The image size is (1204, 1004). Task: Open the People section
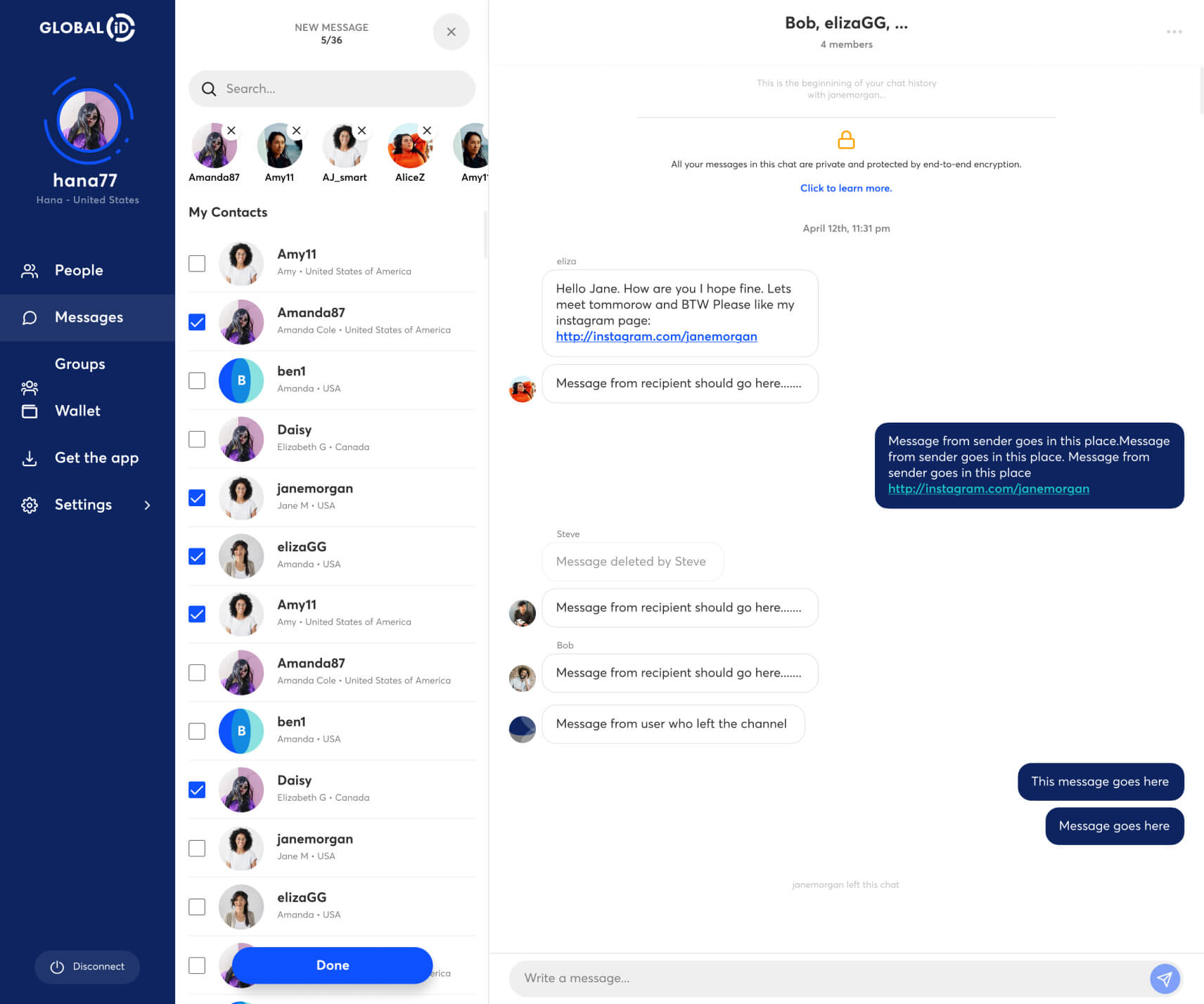click(x=79, y=271)
